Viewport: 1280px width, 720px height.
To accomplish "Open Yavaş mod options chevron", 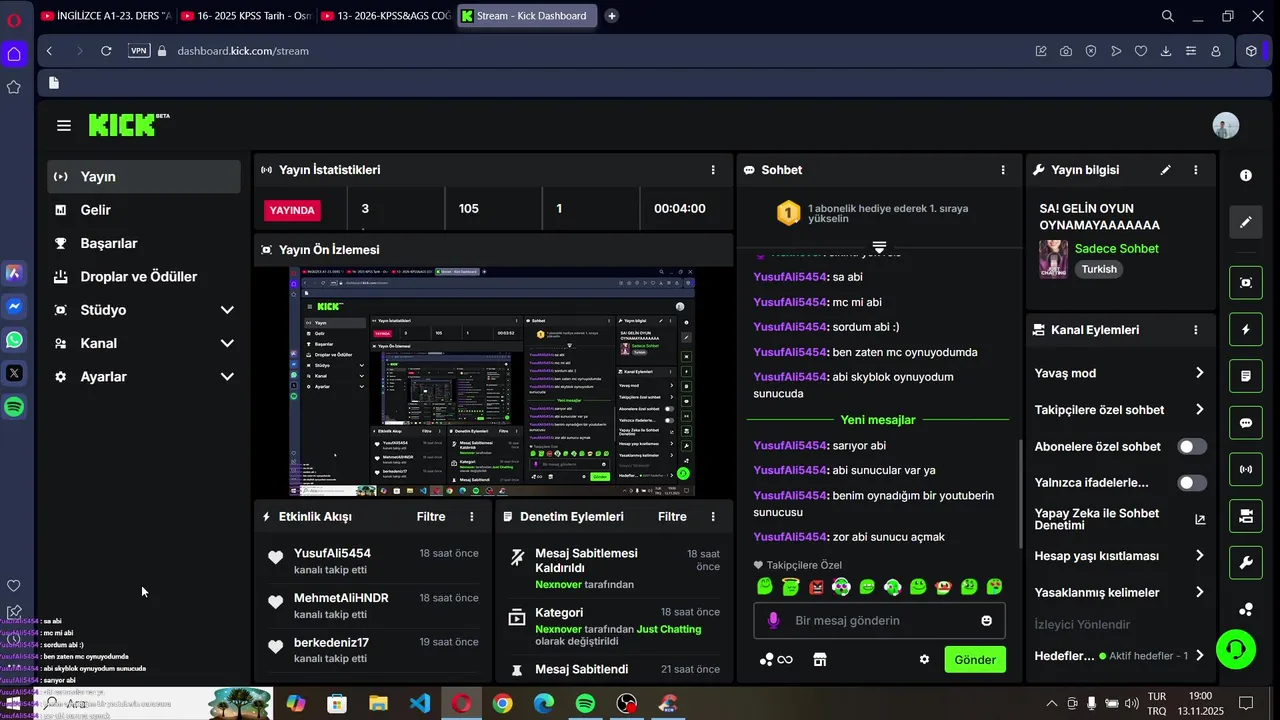I will tap(1199, 373).
